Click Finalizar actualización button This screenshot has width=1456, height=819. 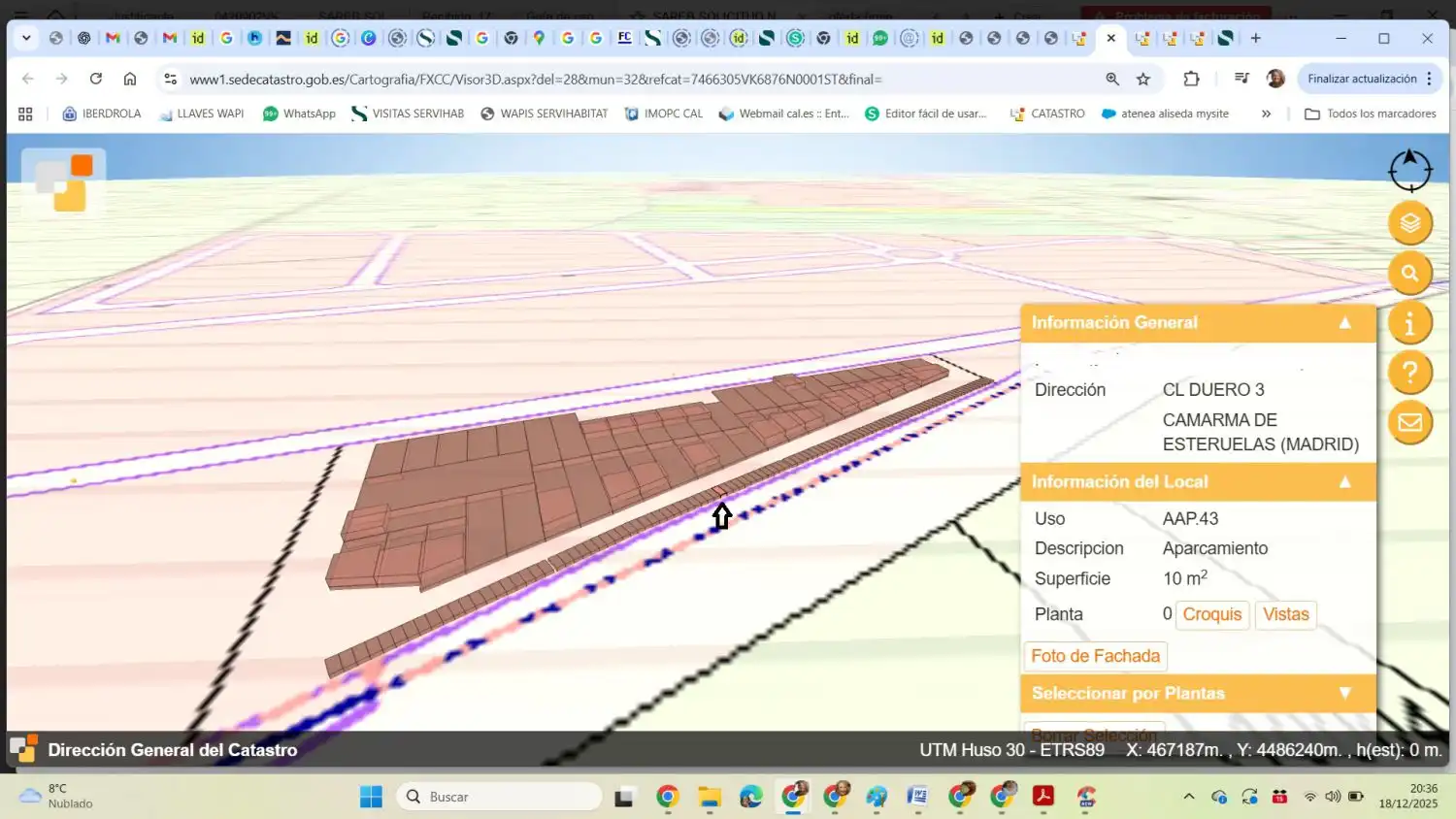(x=1362, y=80)
